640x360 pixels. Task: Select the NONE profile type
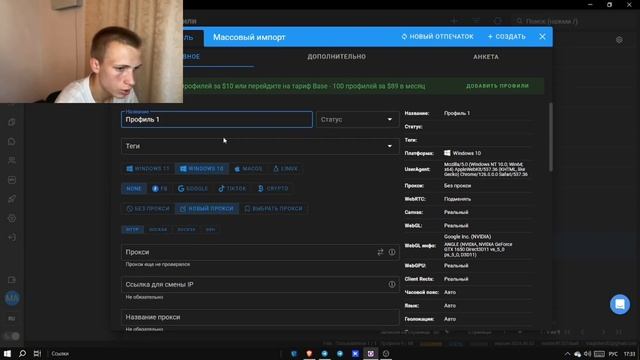134,189
